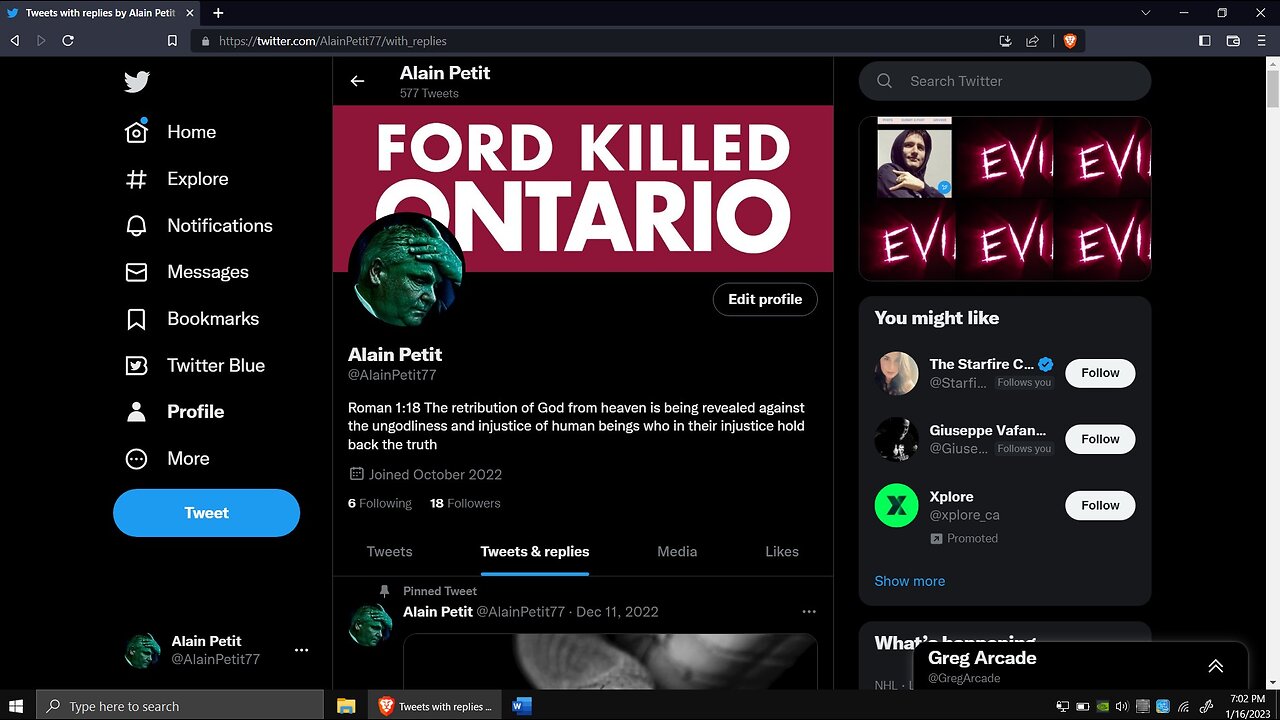Click the share page icon in address bar

(x=1033, y=41)
